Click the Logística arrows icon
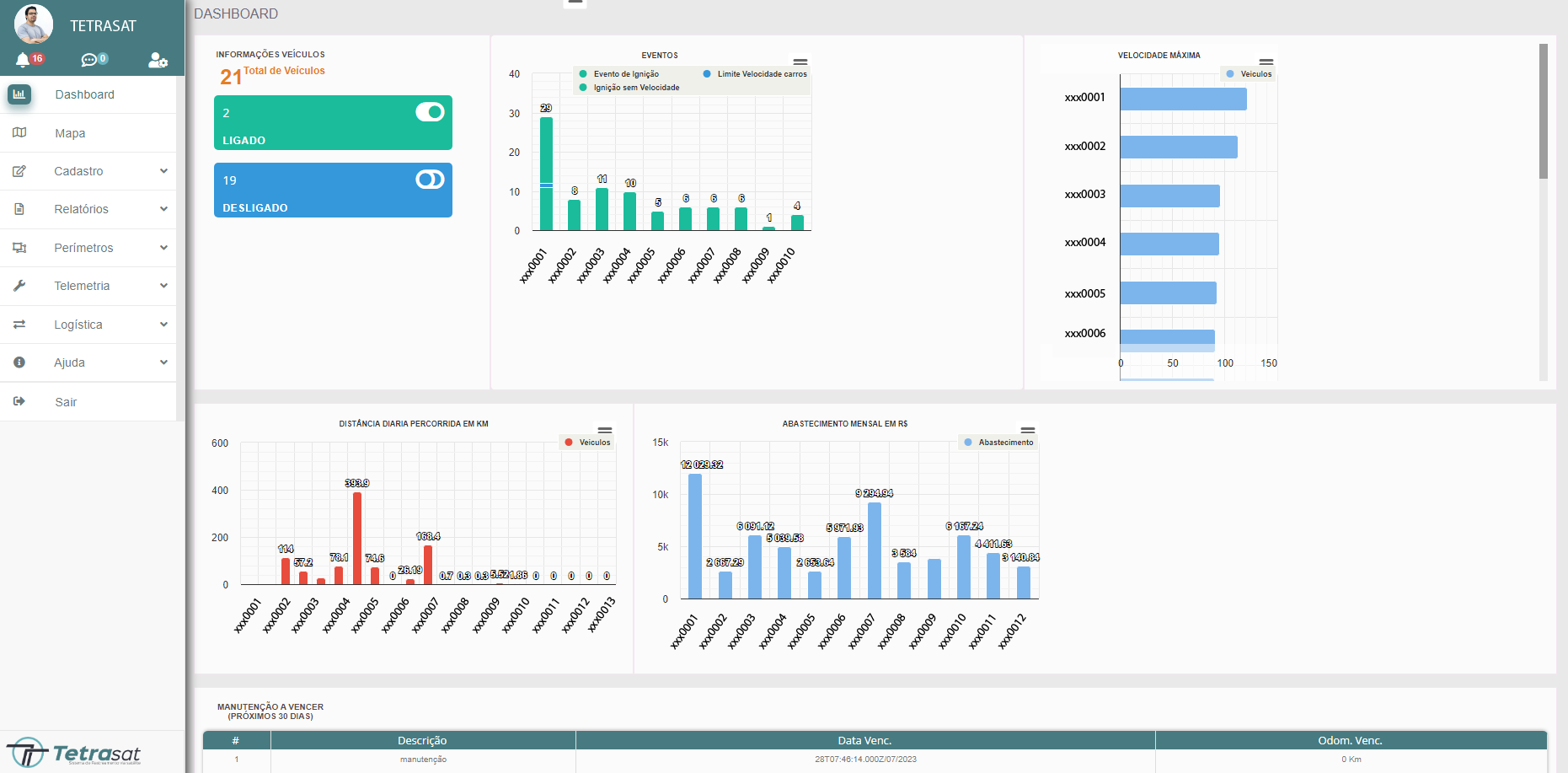1568x773 pixels. pos(19,325)
